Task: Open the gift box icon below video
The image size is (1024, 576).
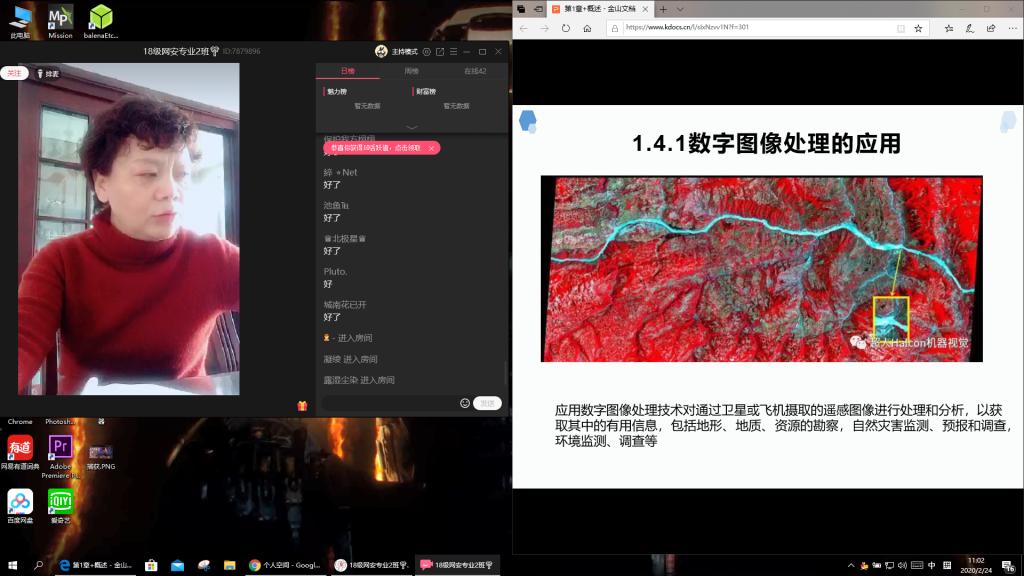Action: (302, 406)
